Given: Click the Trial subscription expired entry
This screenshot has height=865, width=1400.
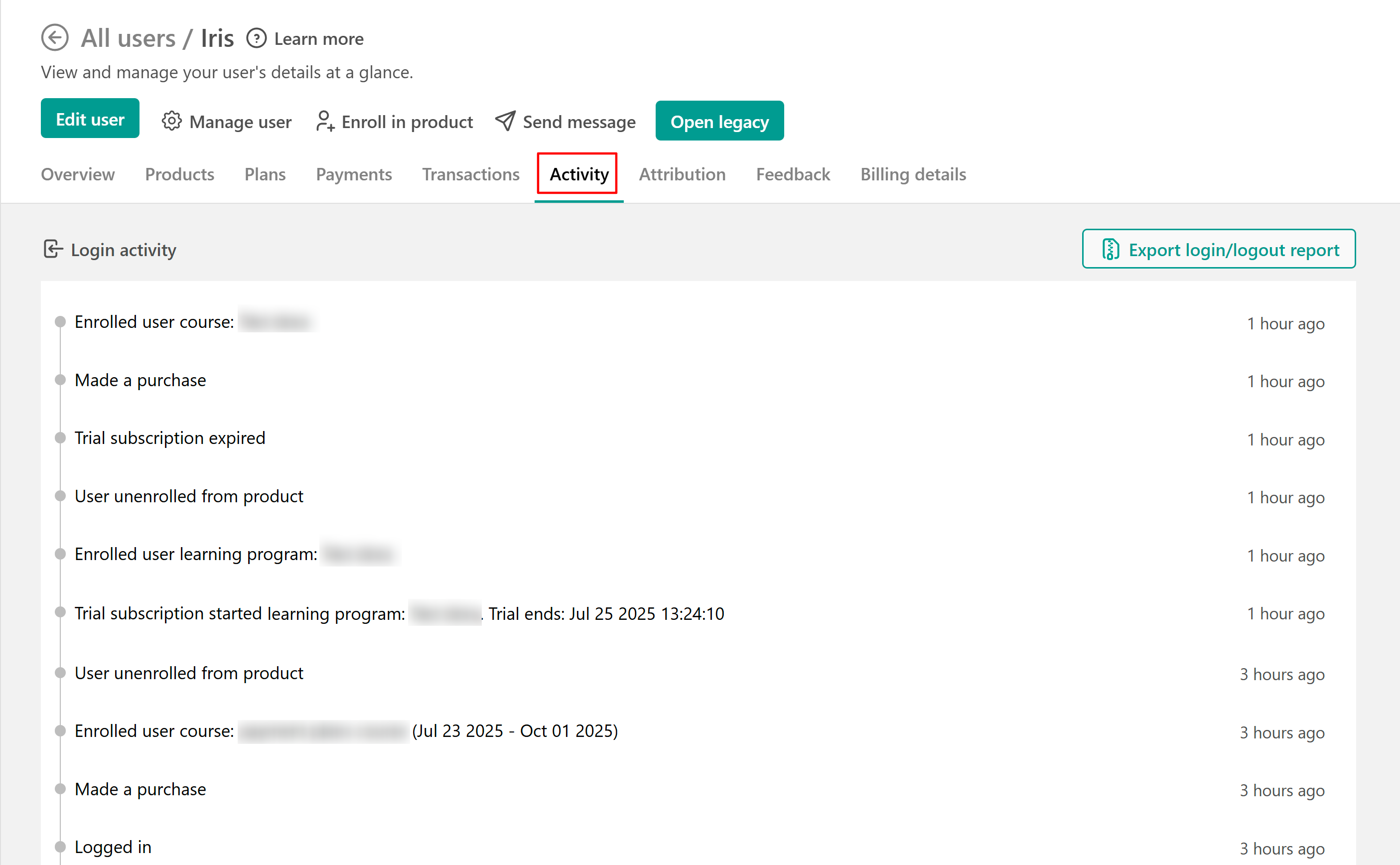Looking at the screenshot, I should 170,438.
